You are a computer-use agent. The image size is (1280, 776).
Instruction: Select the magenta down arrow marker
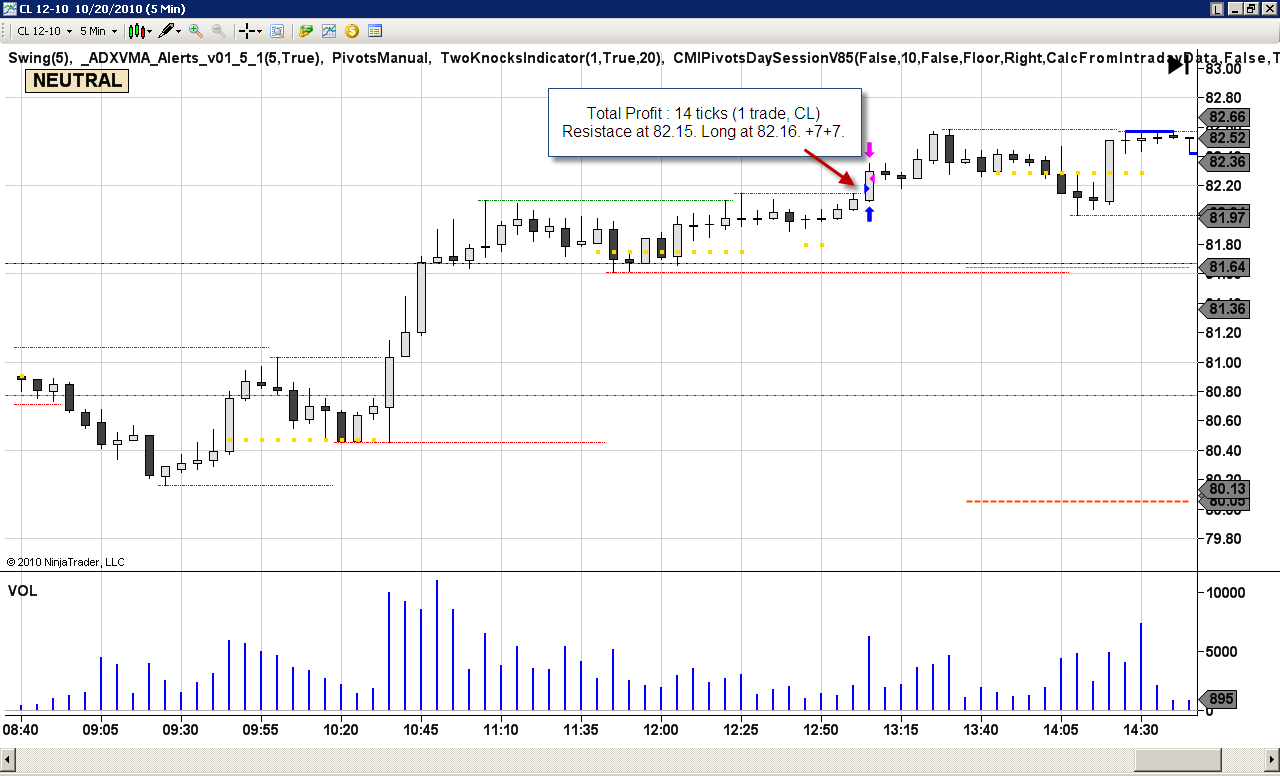[x=870, y=150]
